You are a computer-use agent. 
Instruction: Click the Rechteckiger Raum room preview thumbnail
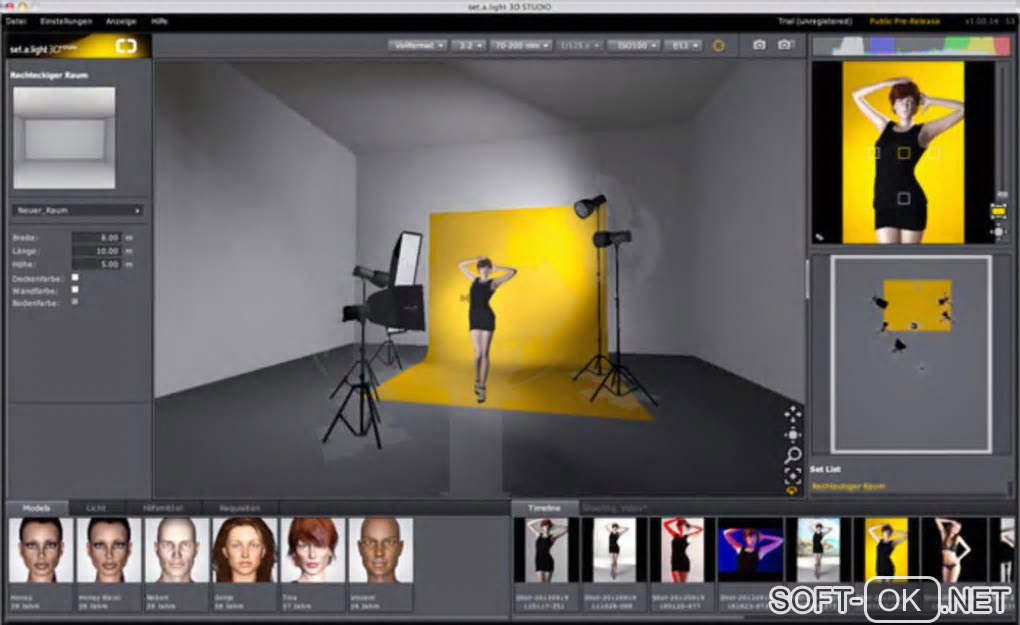[x=64, y=138]
